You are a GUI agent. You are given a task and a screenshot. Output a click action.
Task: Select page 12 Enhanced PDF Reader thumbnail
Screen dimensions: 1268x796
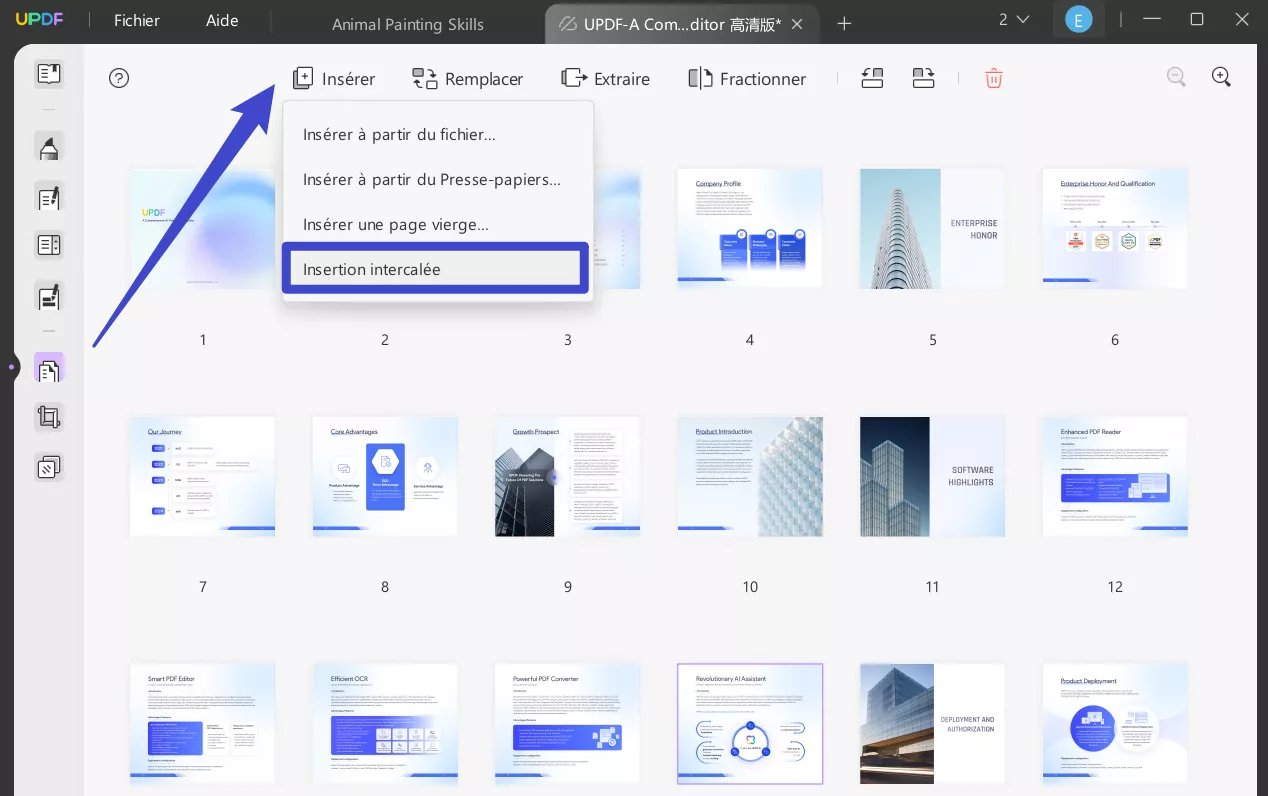tap(1115, 476)
